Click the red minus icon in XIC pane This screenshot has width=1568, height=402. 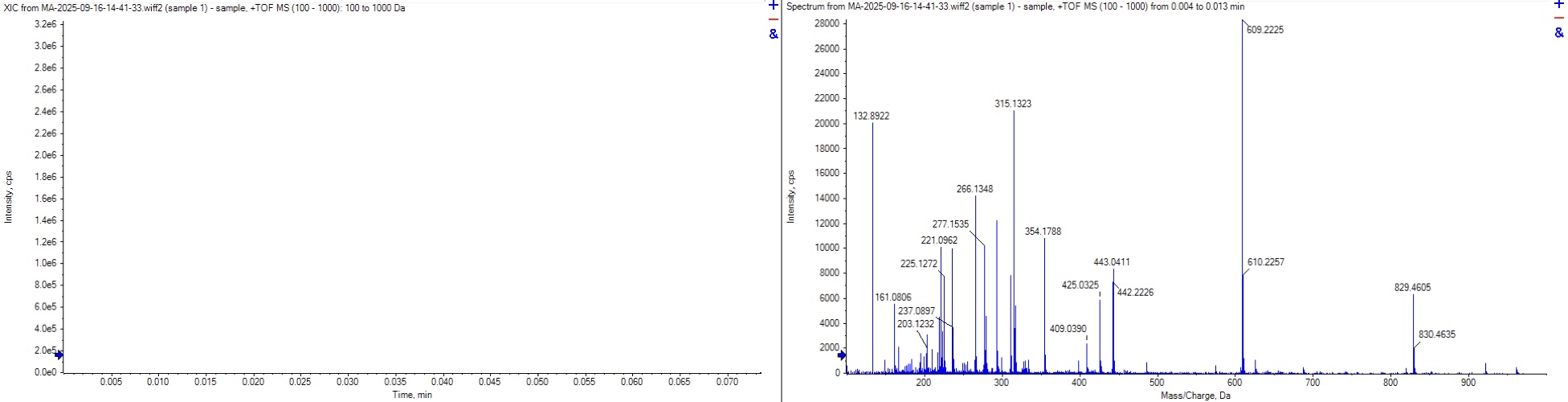coord(774,19)
